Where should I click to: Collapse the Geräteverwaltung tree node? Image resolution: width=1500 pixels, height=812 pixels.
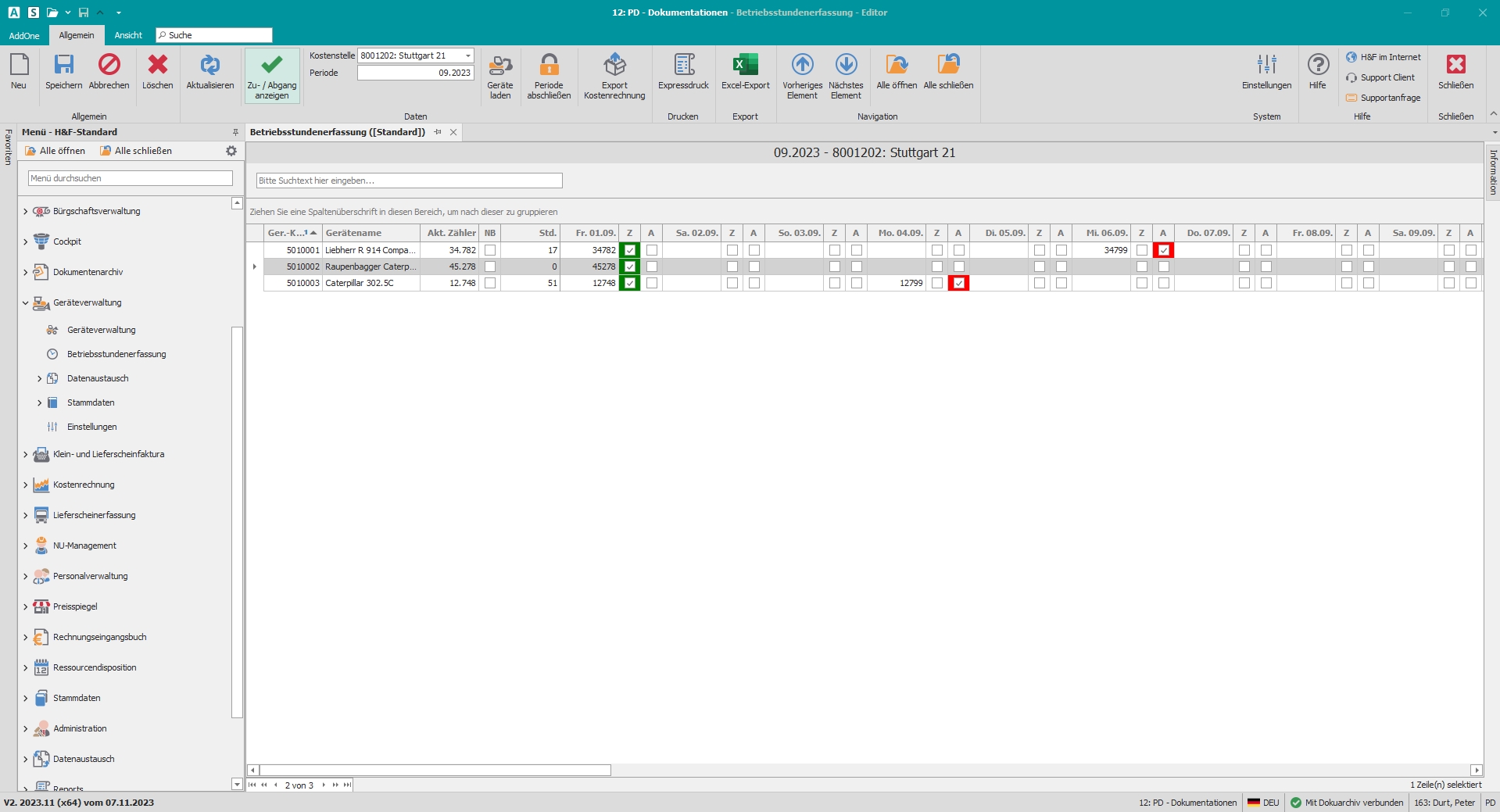[25, 303]
